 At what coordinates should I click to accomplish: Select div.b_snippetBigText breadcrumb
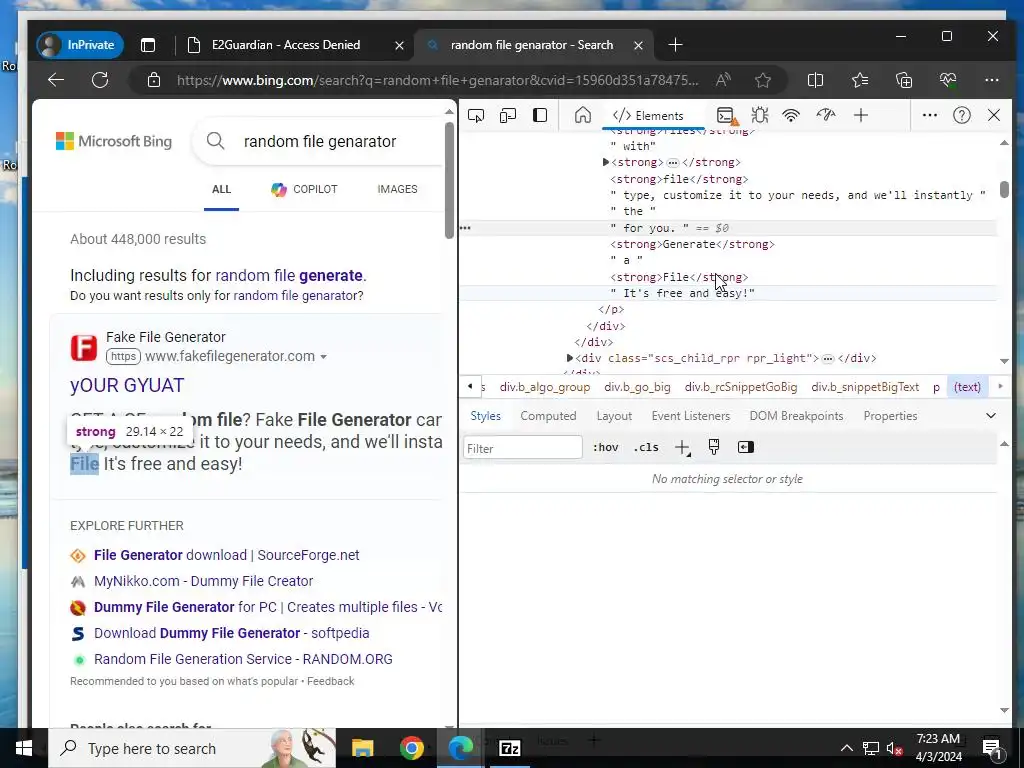[865, 387]
